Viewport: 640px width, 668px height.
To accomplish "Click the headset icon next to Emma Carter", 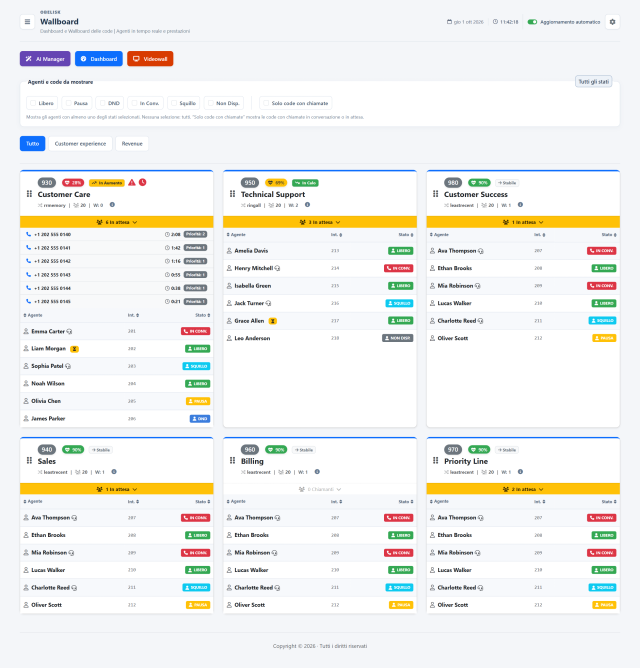I will [69, 331].
